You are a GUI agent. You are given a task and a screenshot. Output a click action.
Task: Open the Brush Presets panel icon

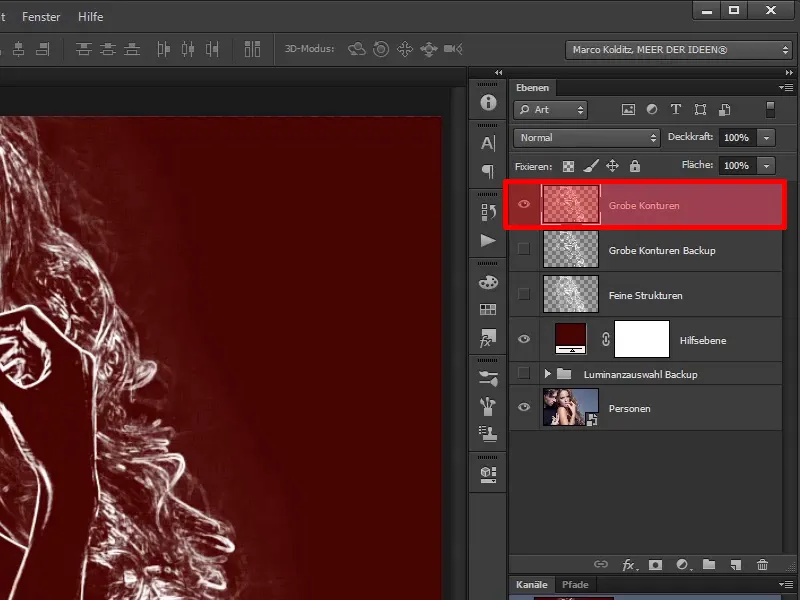488,379
